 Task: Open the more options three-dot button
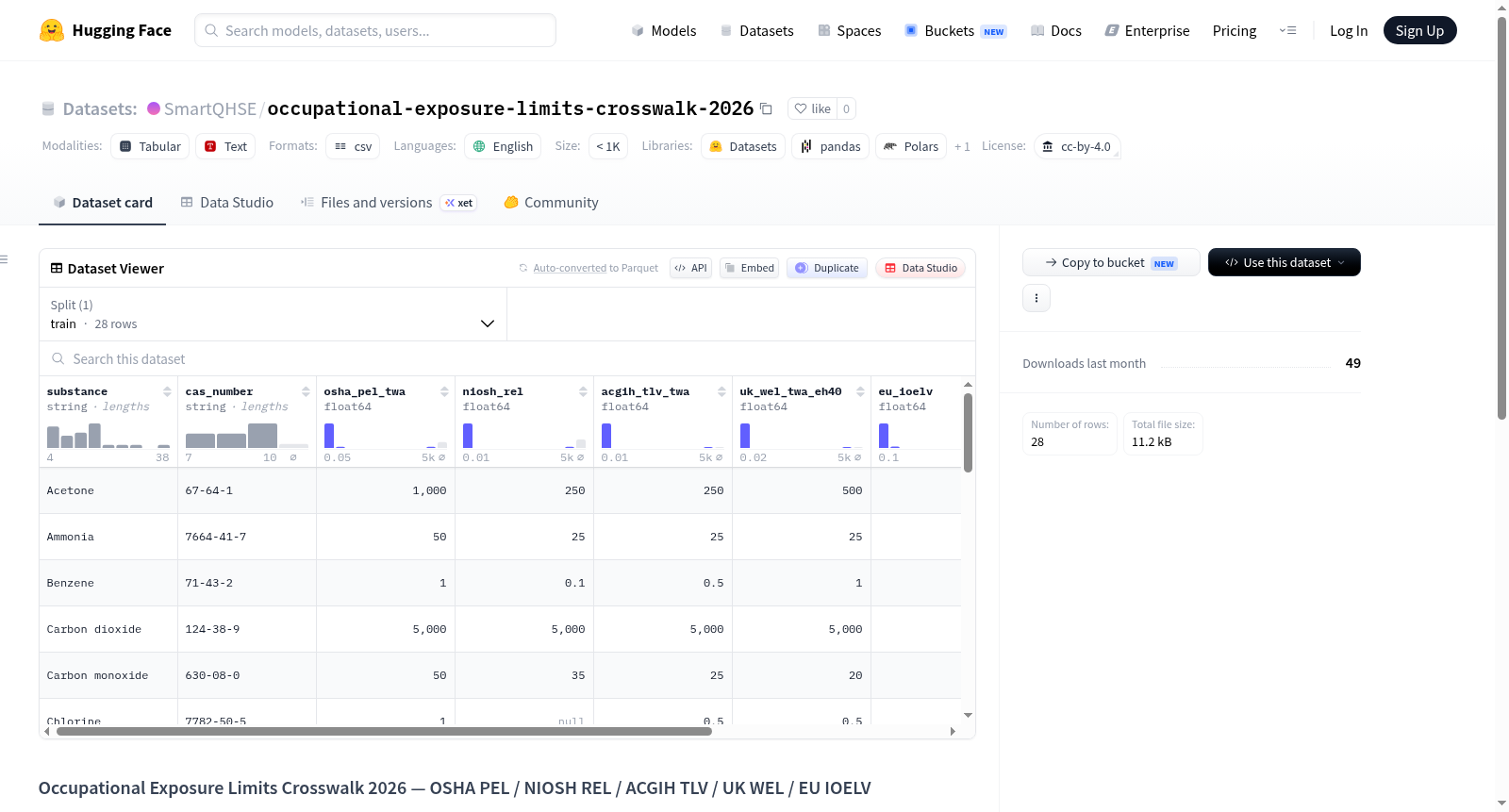[1036, 298]
